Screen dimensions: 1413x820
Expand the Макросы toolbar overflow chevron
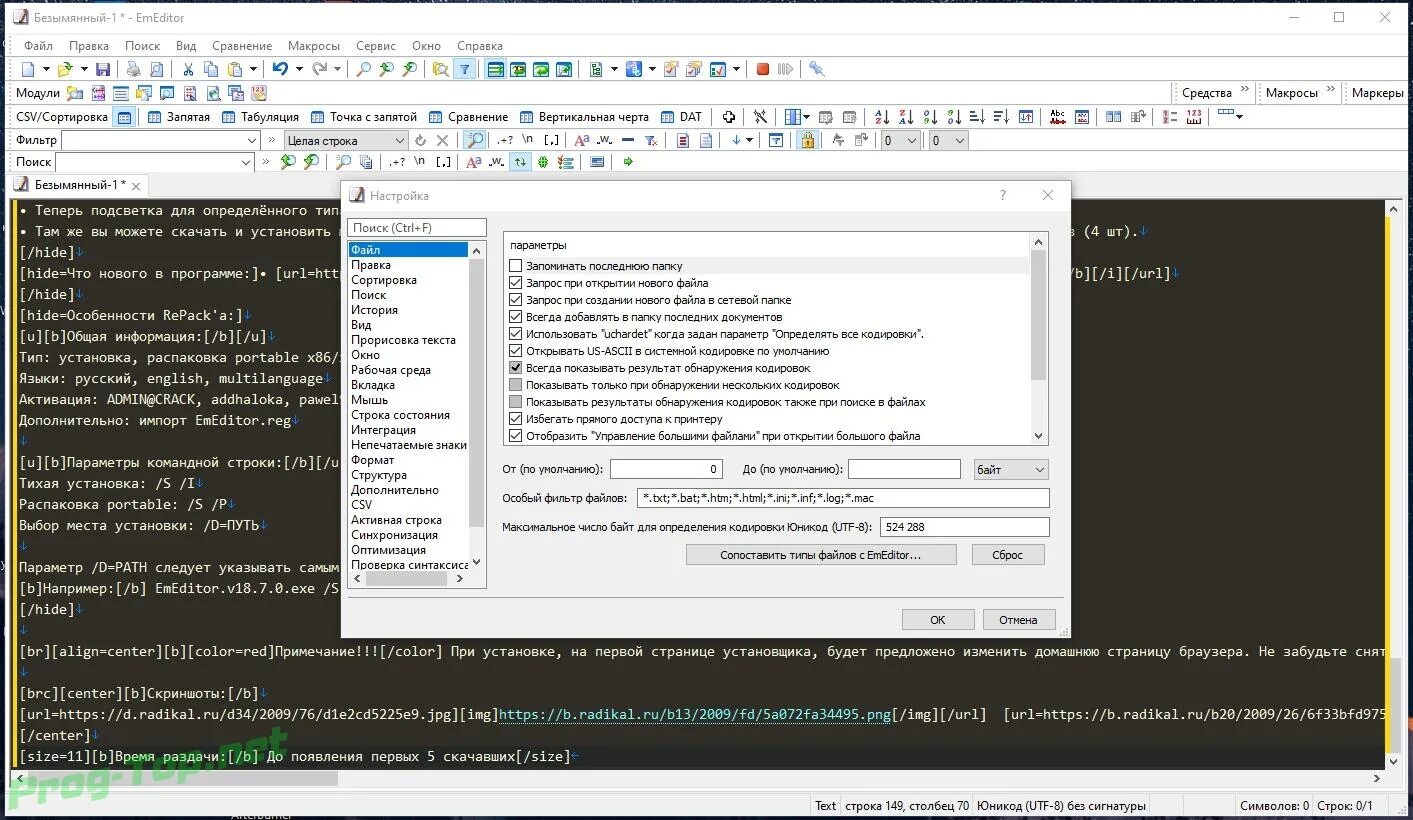1331,90
